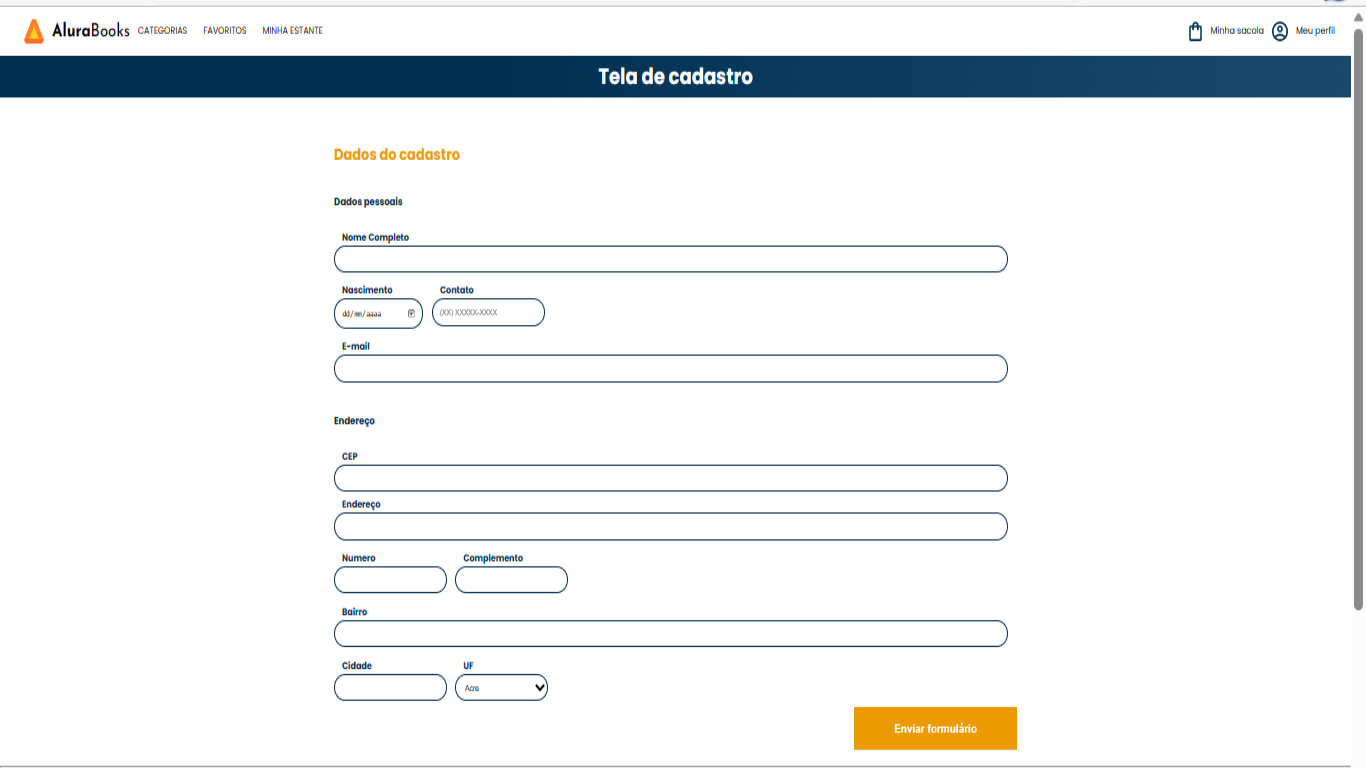Screen dimensions: 1366x768
Task: Click the Meu perfil user icon
Action: click(1280, 31)
